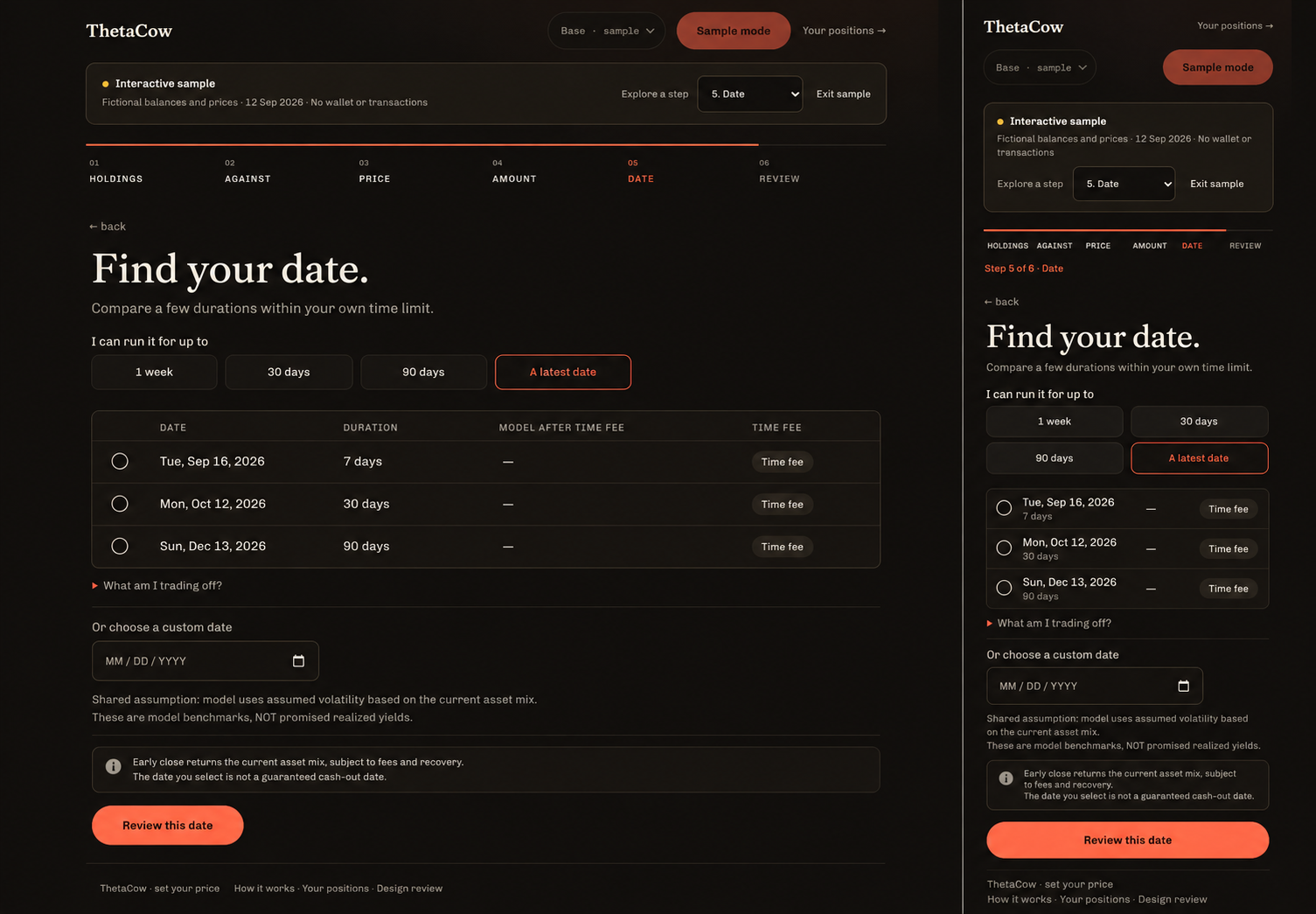Click info icon in right panel early close notice

click(1006, 778)
